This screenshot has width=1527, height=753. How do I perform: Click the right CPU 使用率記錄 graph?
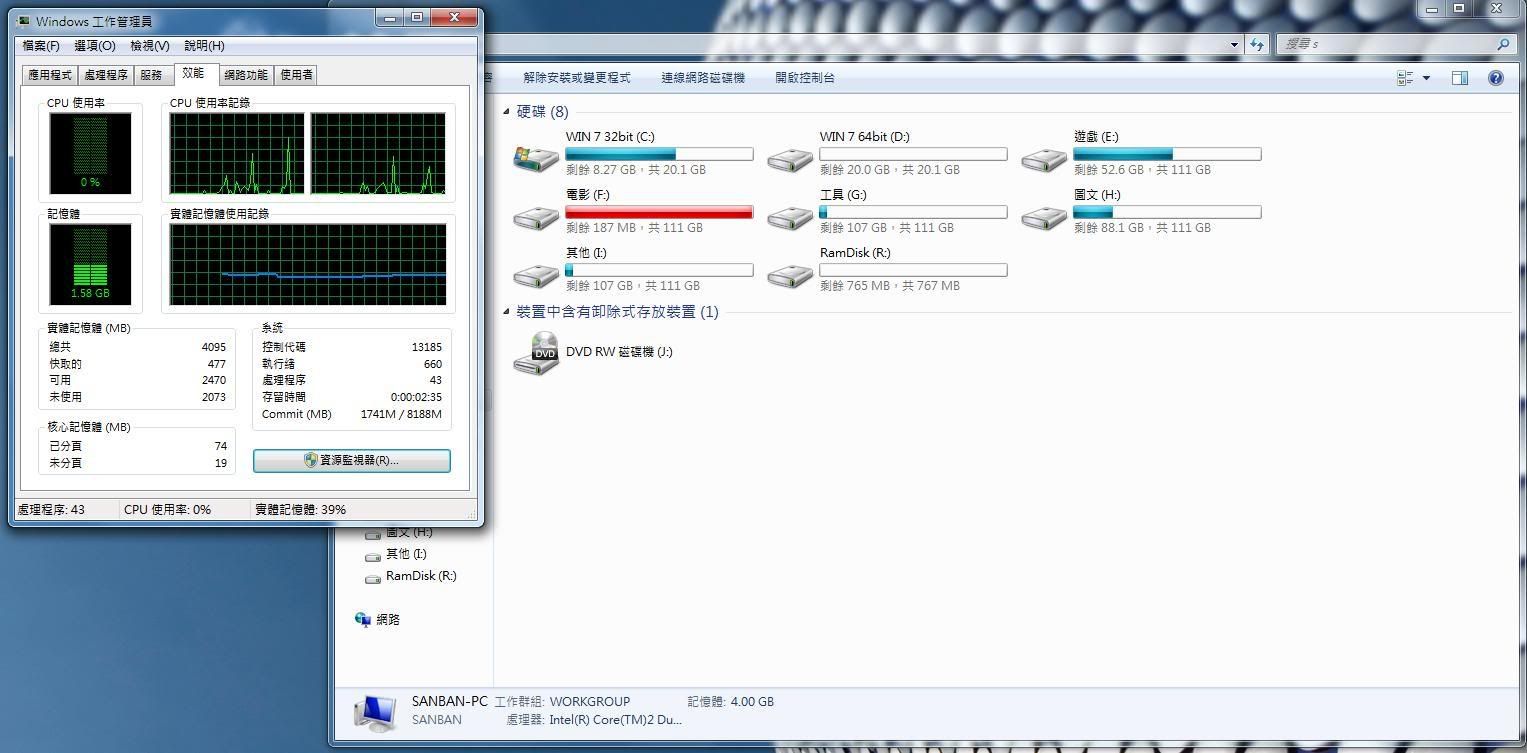378,153
